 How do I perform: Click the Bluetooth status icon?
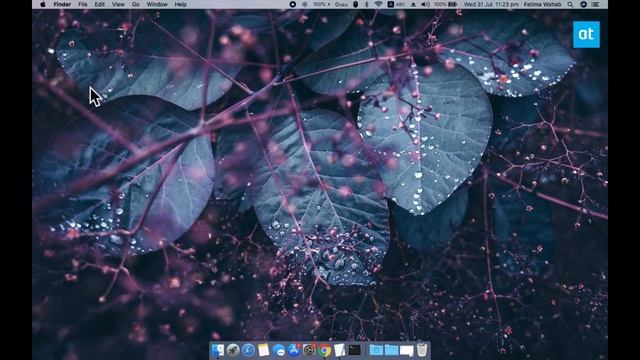[367, 4]
